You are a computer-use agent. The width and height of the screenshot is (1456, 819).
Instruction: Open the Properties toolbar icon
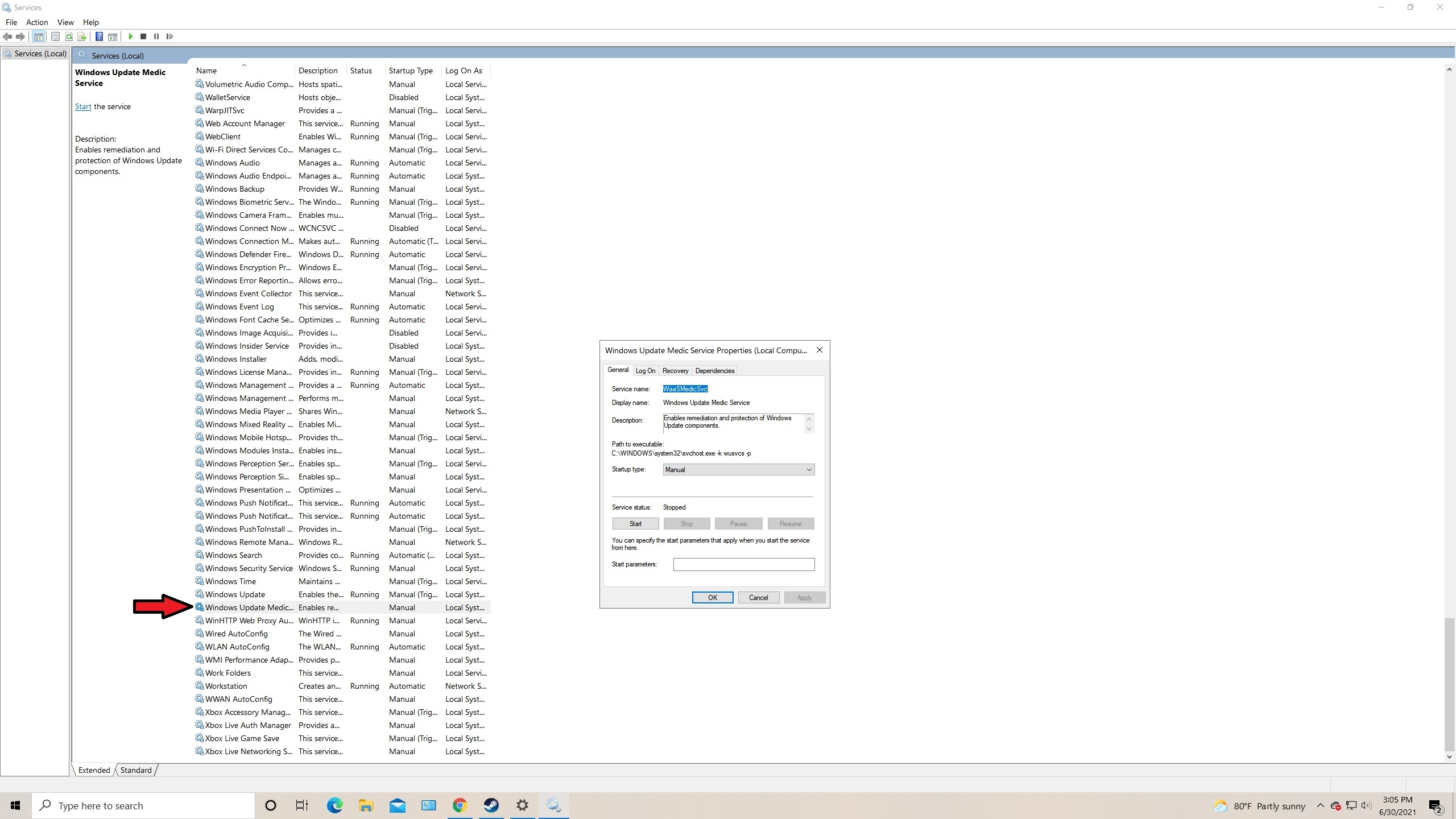(x=55, y=36)
